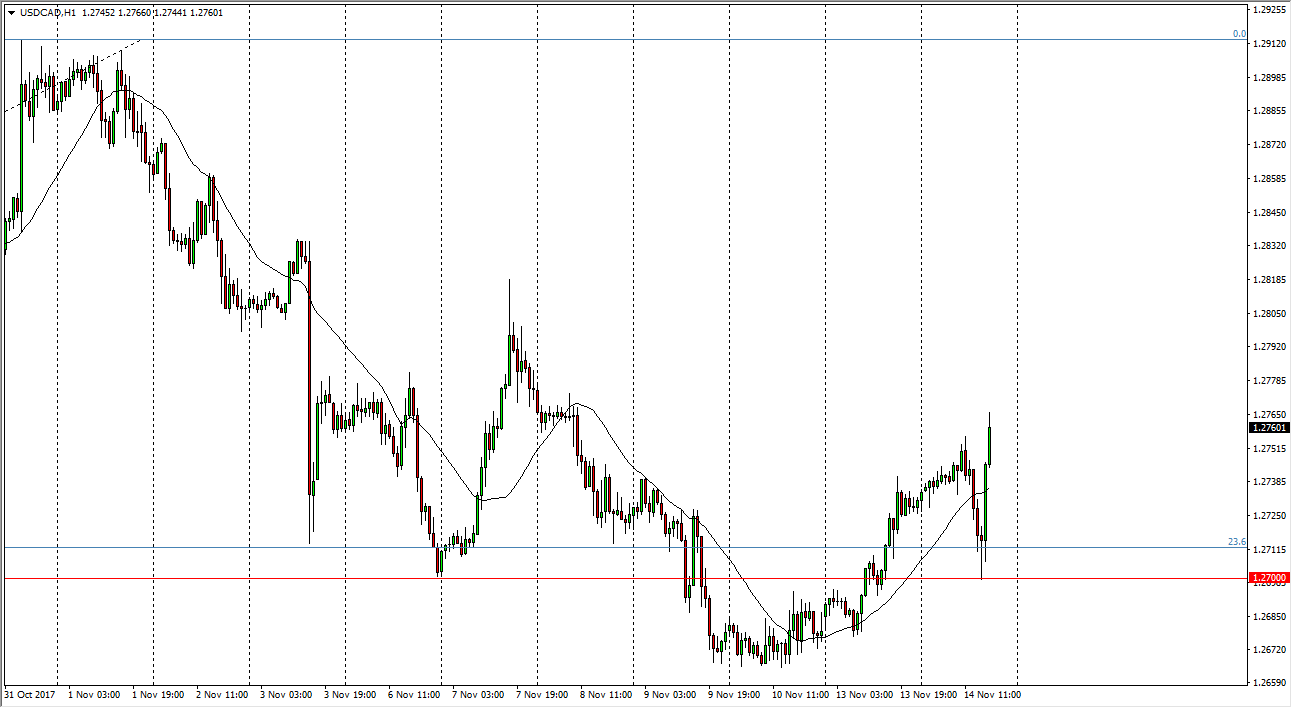Select the 23.6 Fibonacci level label
The height and width of the screenshot is (708, 1292).
pyautogui.click(x=1237, y=542)
